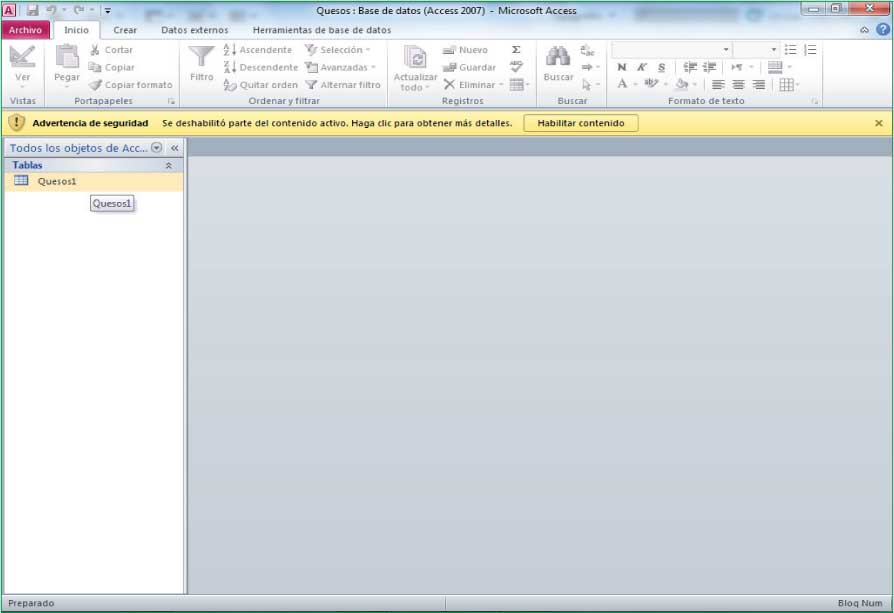
Task: Click the Filtro funnel icon
Action: (x=202, y=58)
